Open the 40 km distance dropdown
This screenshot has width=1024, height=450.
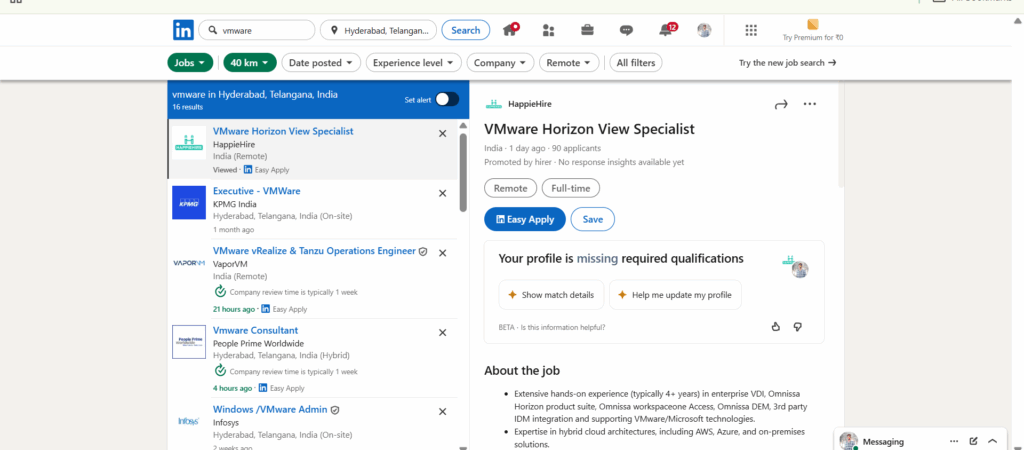point(250,63)
